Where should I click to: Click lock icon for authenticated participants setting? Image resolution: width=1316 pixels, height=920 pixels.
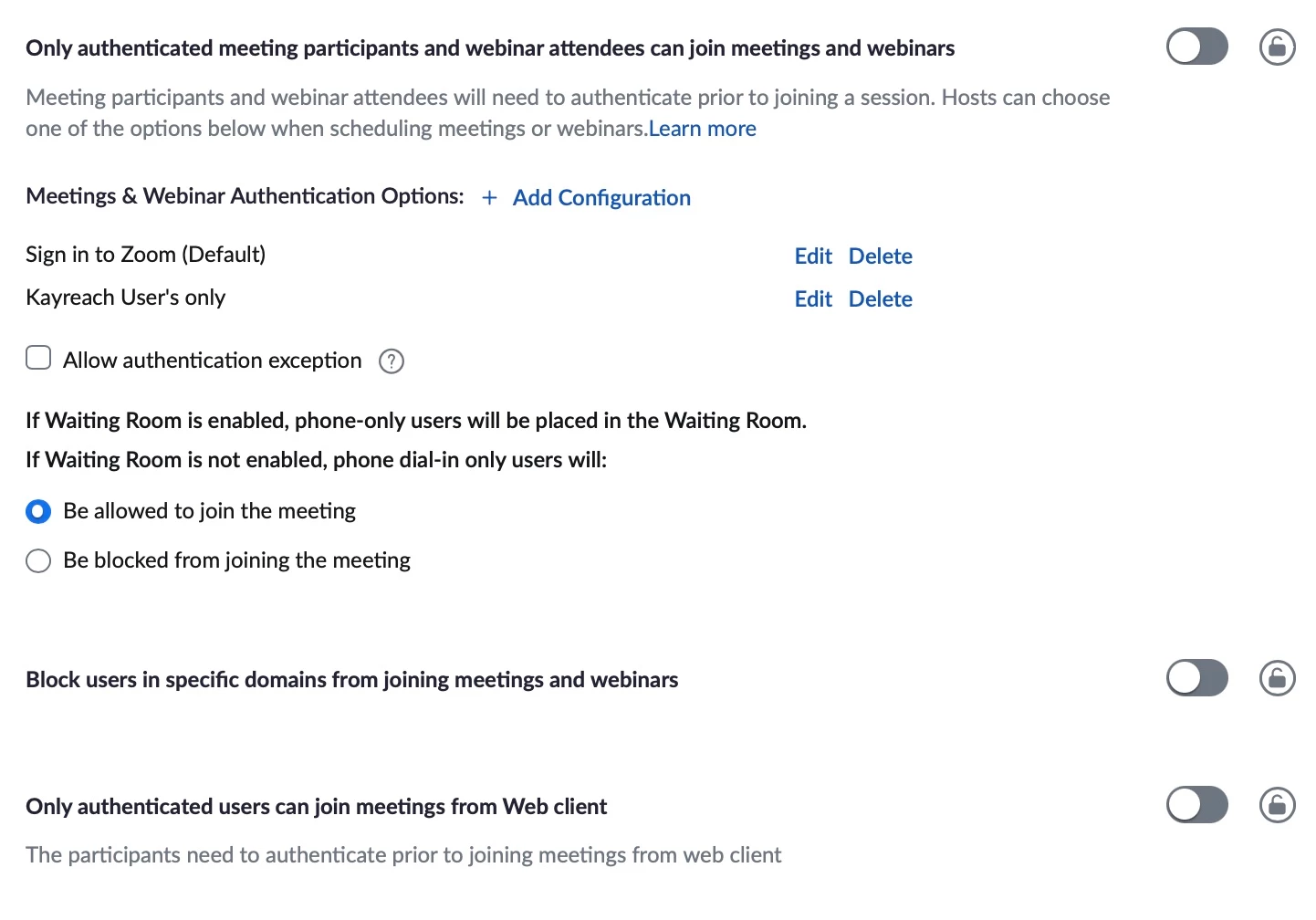(x=1277, y=47)
